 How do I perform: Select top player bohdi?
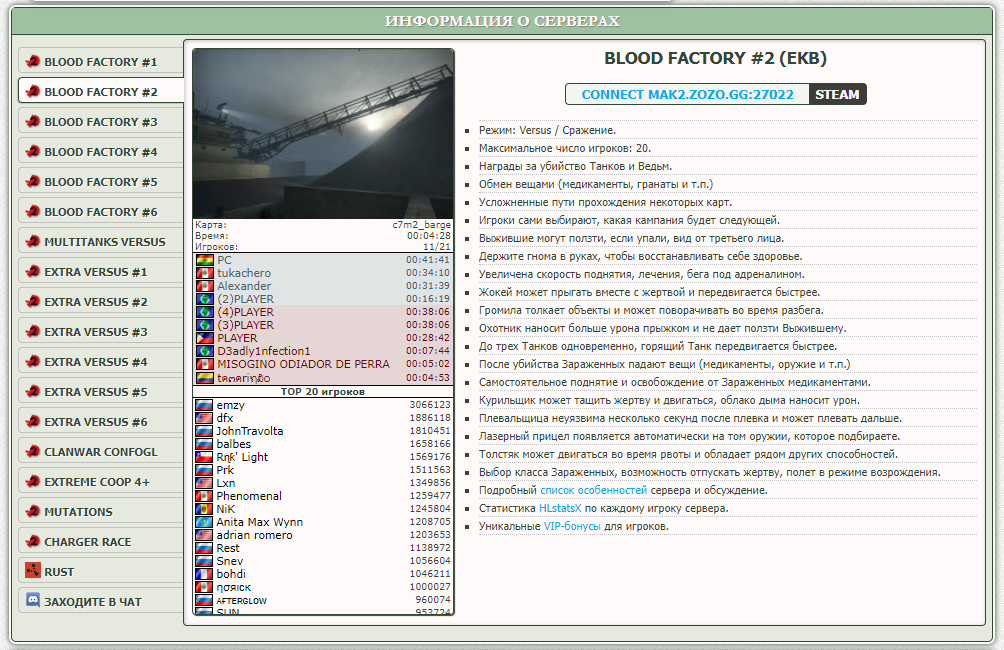(323, 574)
